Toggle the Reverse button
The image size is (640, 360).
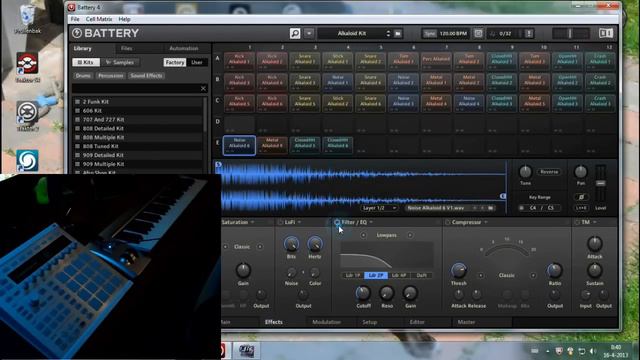549,172
